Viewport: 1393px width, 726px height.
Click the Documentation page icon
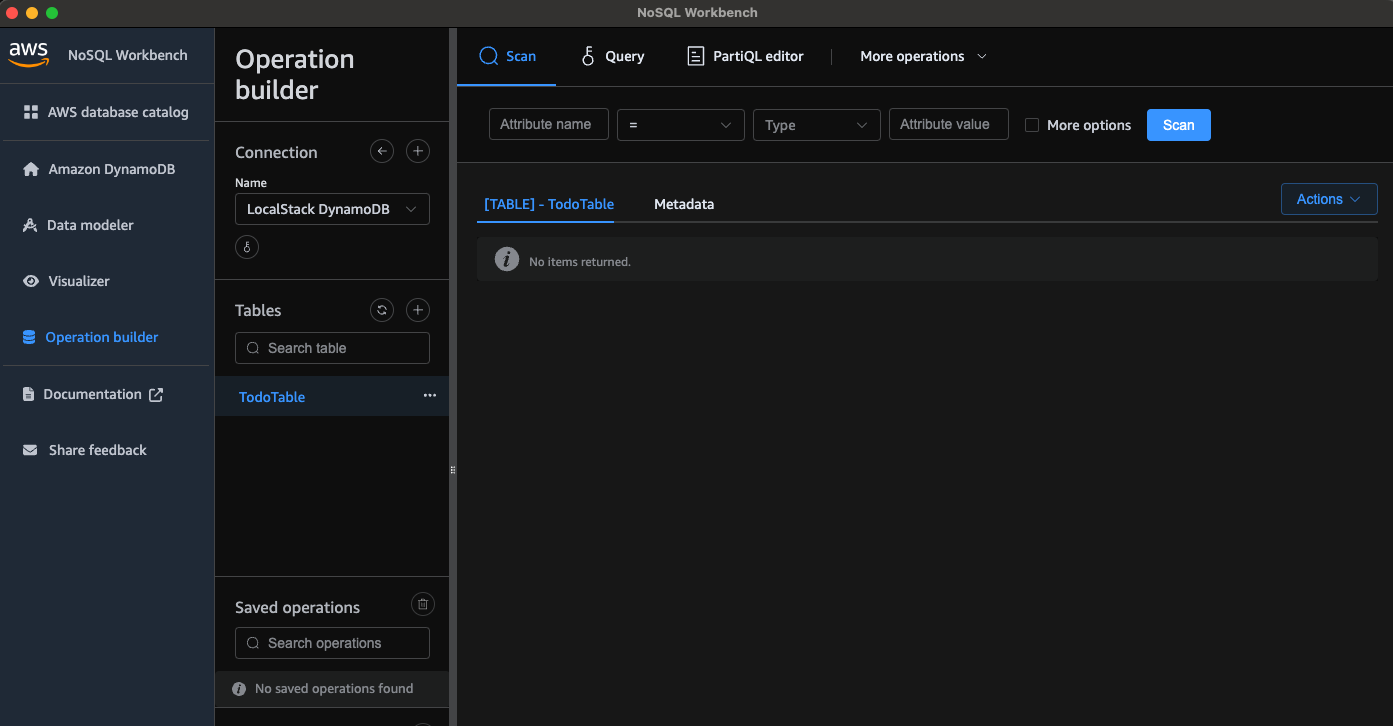coord(28,394)
